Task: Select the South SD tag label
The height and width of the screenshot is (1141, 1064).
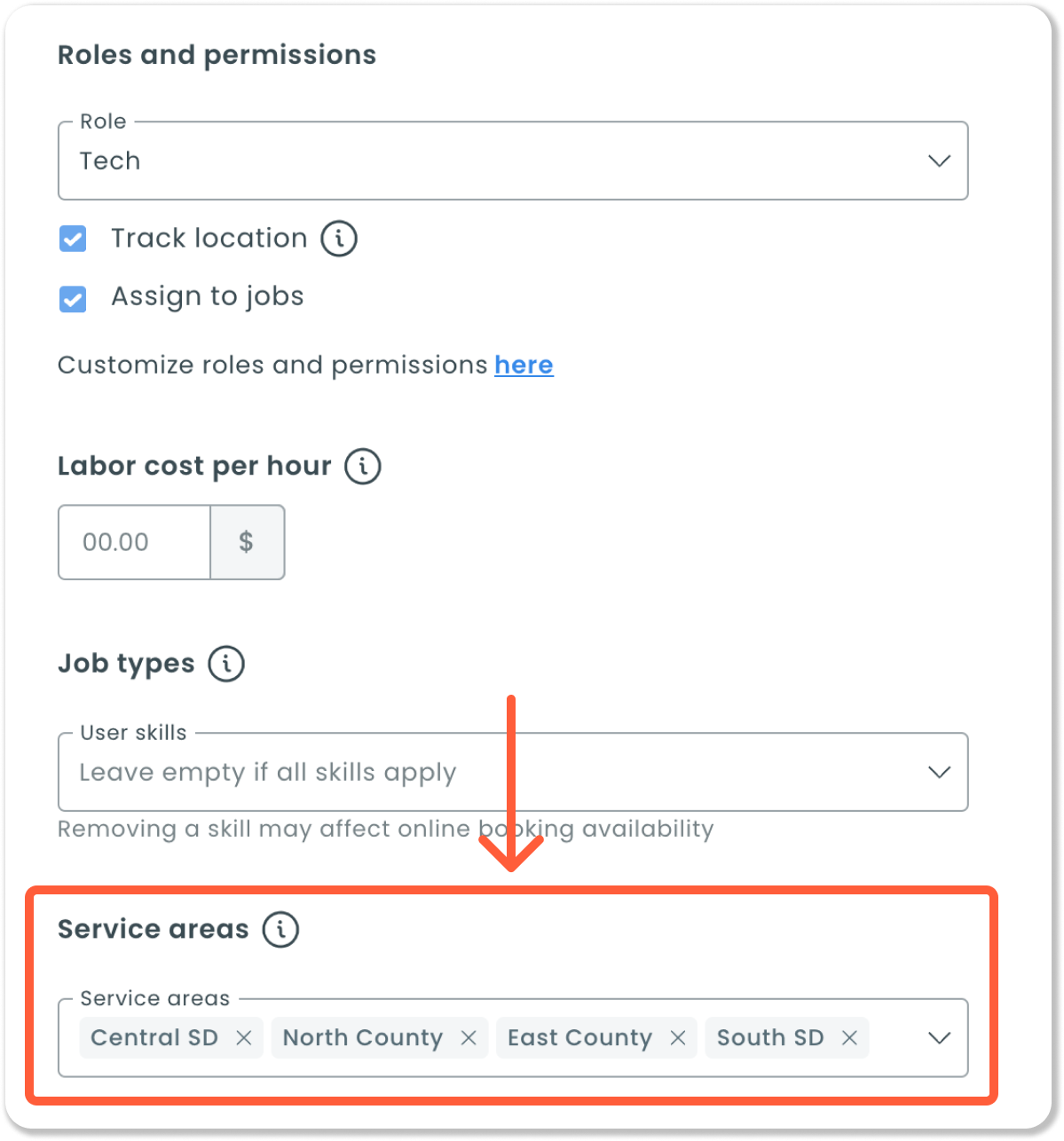Action: (770, 1038)
